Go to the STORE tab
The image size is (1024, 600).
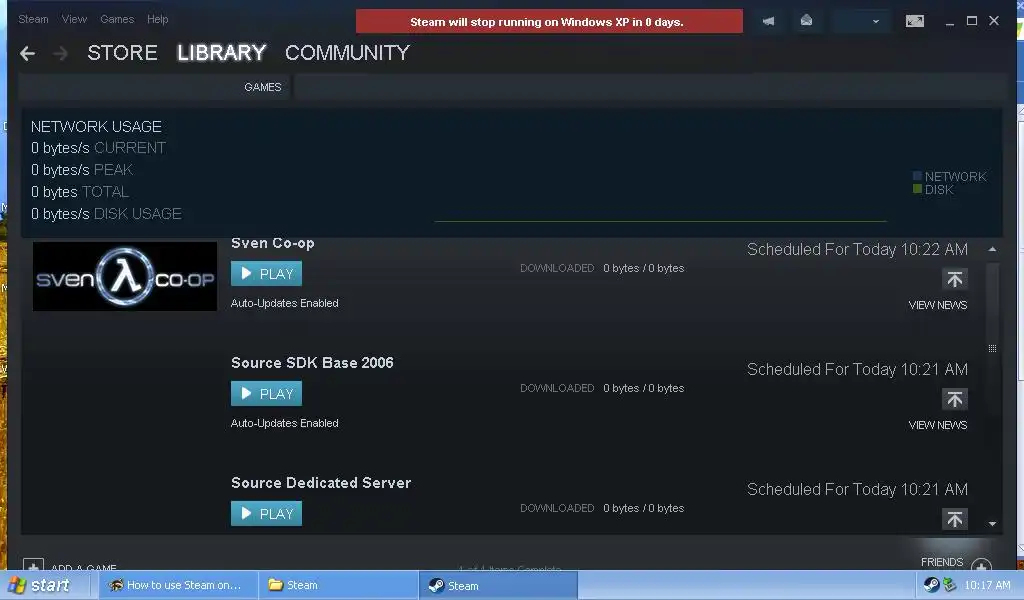tap(122, 53)
